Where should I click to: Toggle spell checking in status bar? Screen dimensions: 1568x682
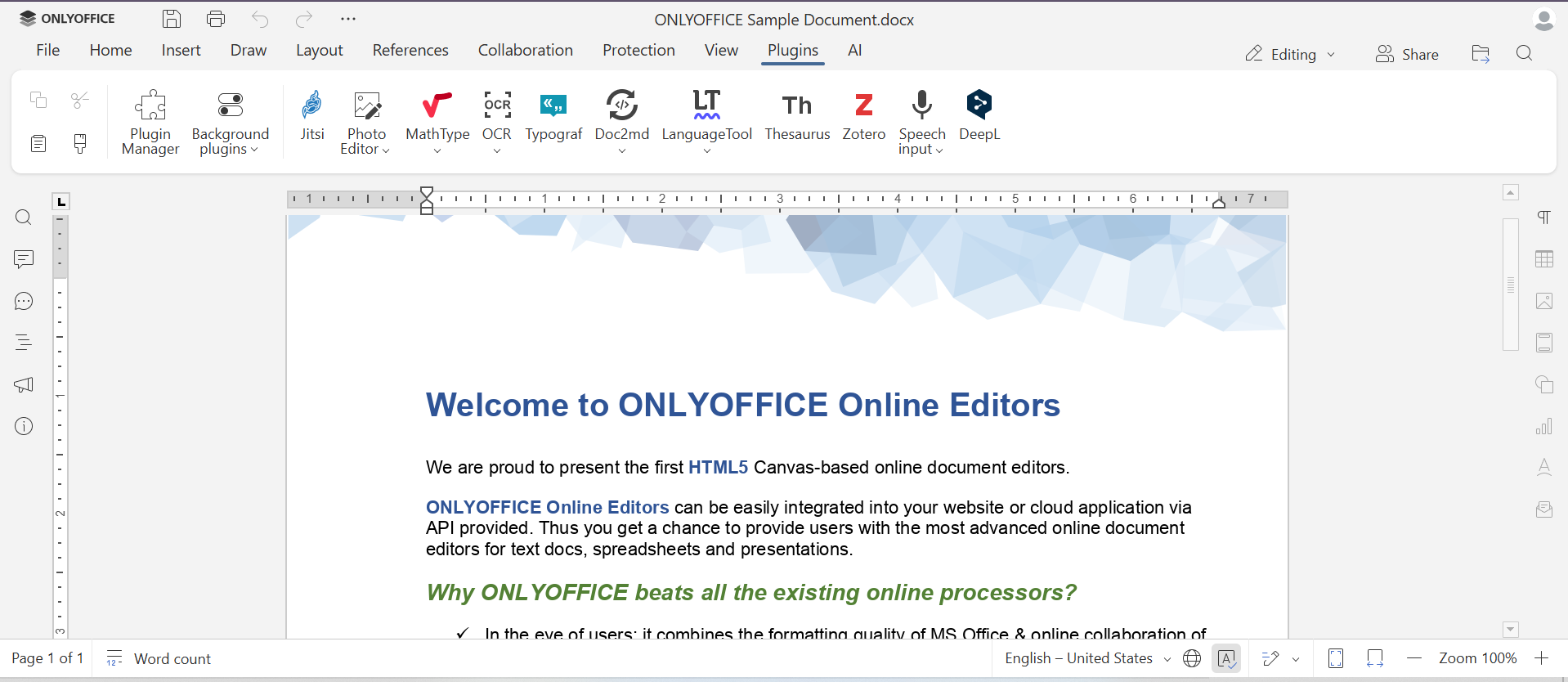pos(1227,658)
